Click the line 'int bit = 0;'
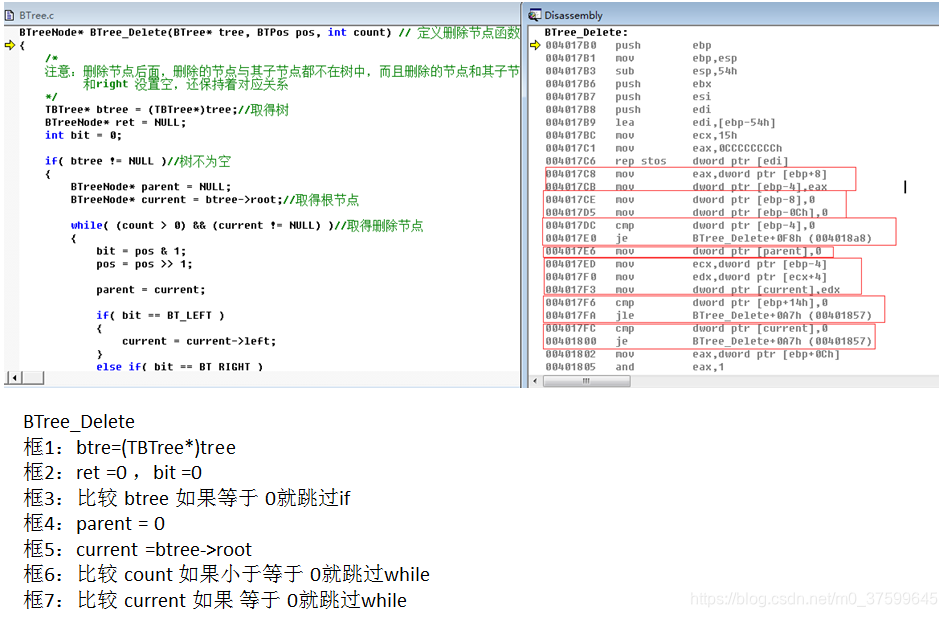The image size is (947, 617). [x=83, y=135]
